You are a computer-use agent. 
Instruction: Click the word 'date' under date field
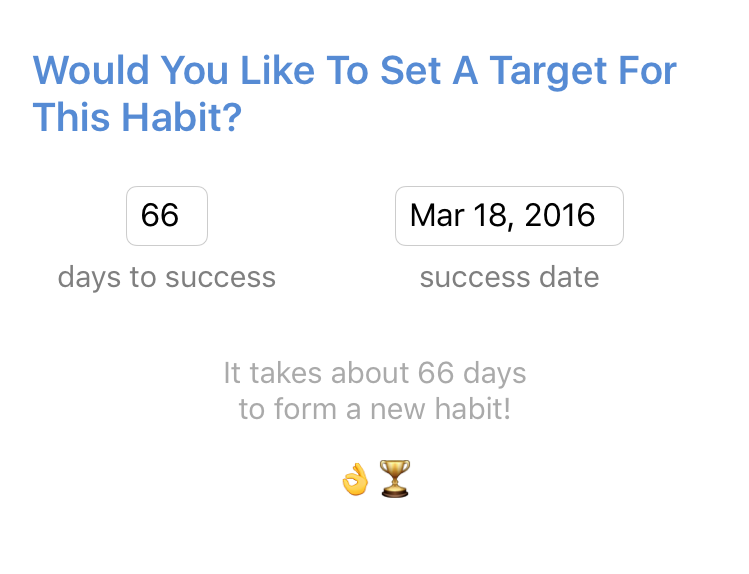pyautogui.click(x=569, y=277)
